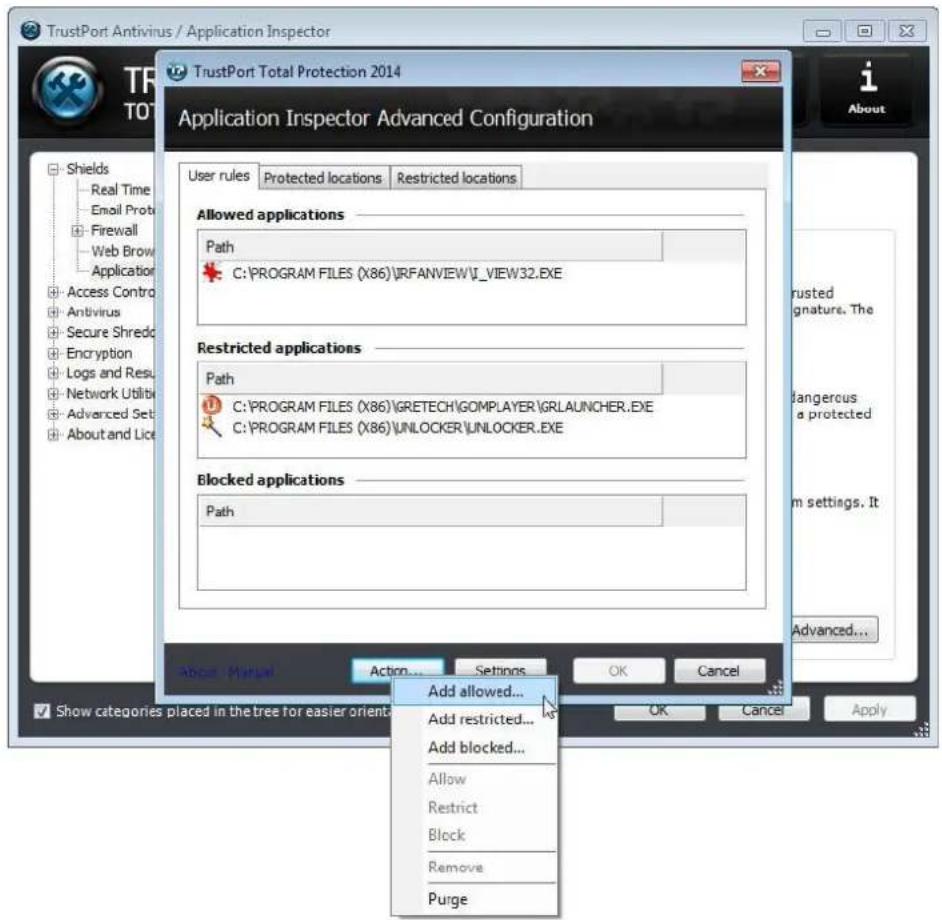
Task: Click the Advanced... button in main window
Action: coord(833,630)
